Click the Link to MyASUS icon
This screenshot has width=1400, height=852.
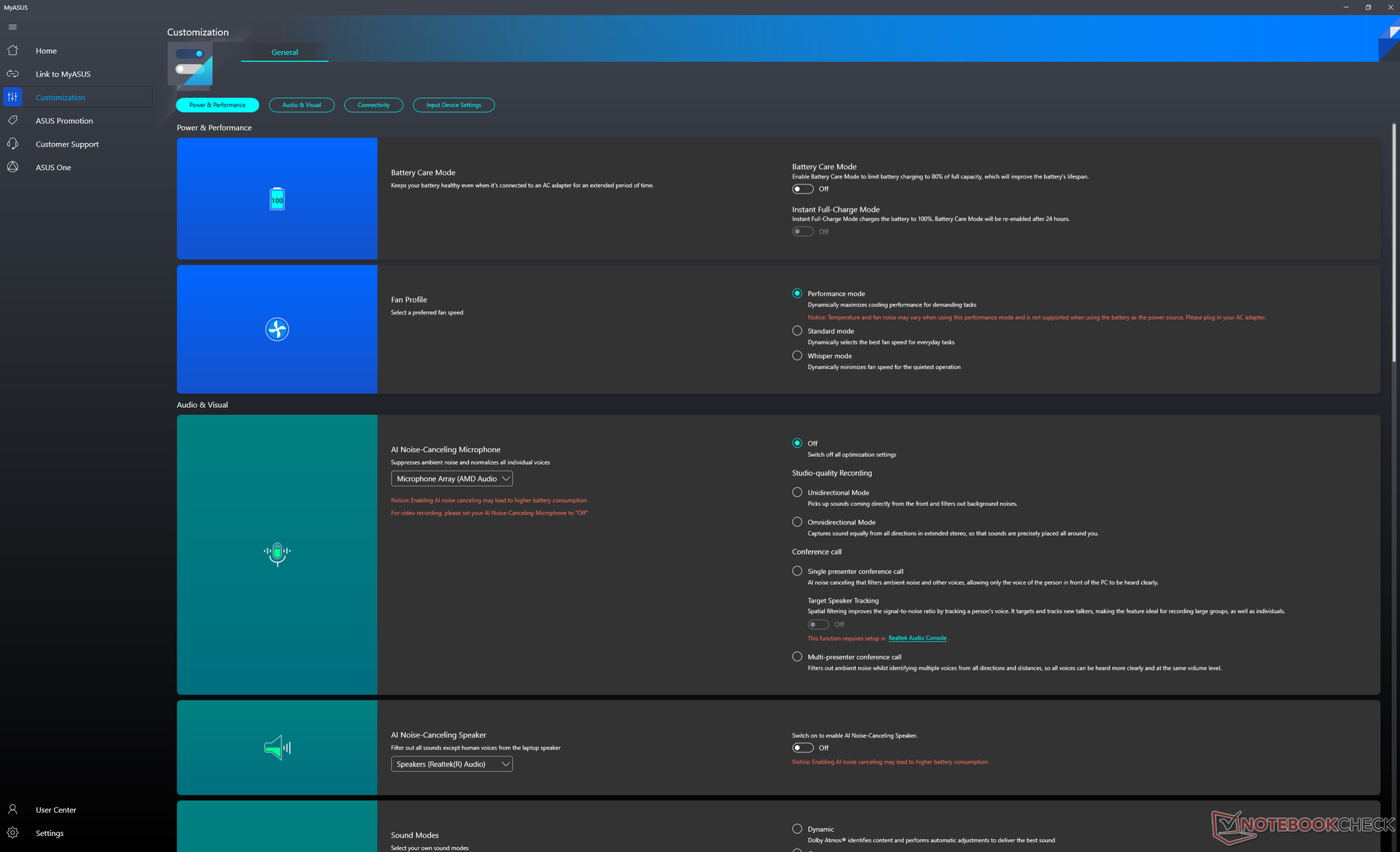(x=12, y=74)
